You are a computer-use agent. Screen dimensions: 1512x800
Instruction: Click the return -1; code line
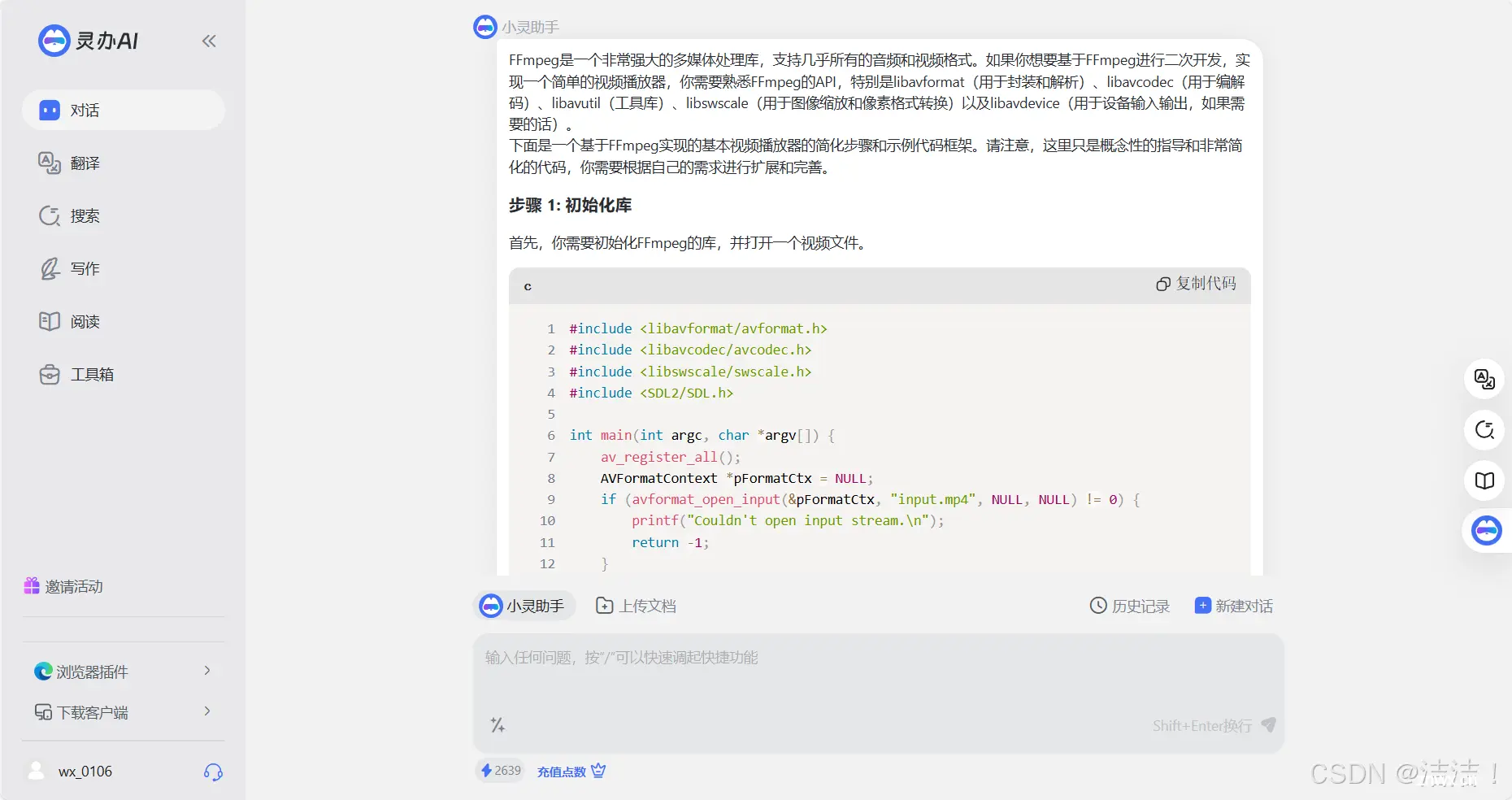[671, 542]
